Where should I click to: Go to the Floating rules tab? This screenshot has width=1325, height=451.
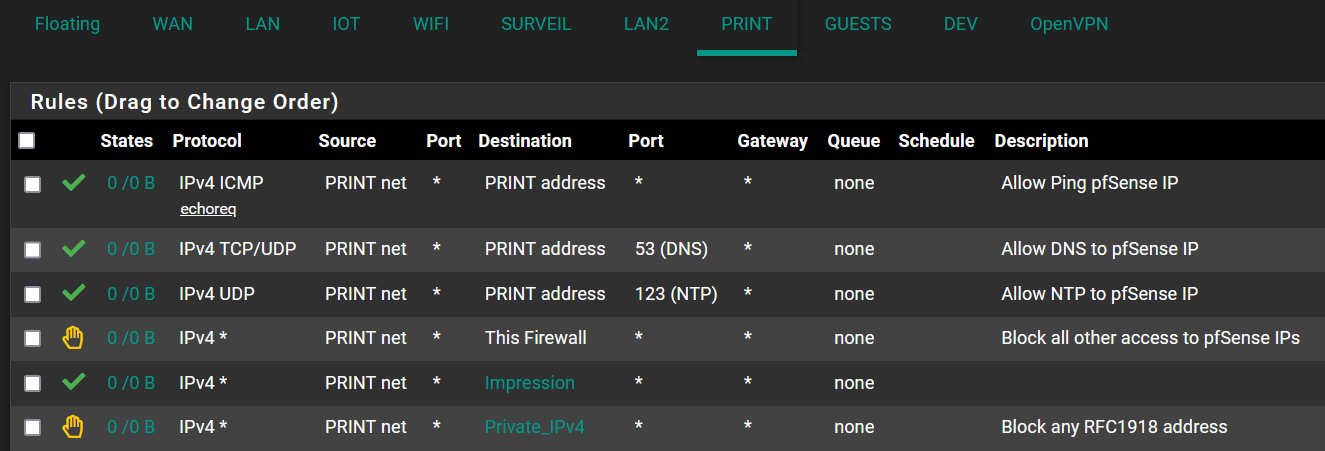[67, 24]
